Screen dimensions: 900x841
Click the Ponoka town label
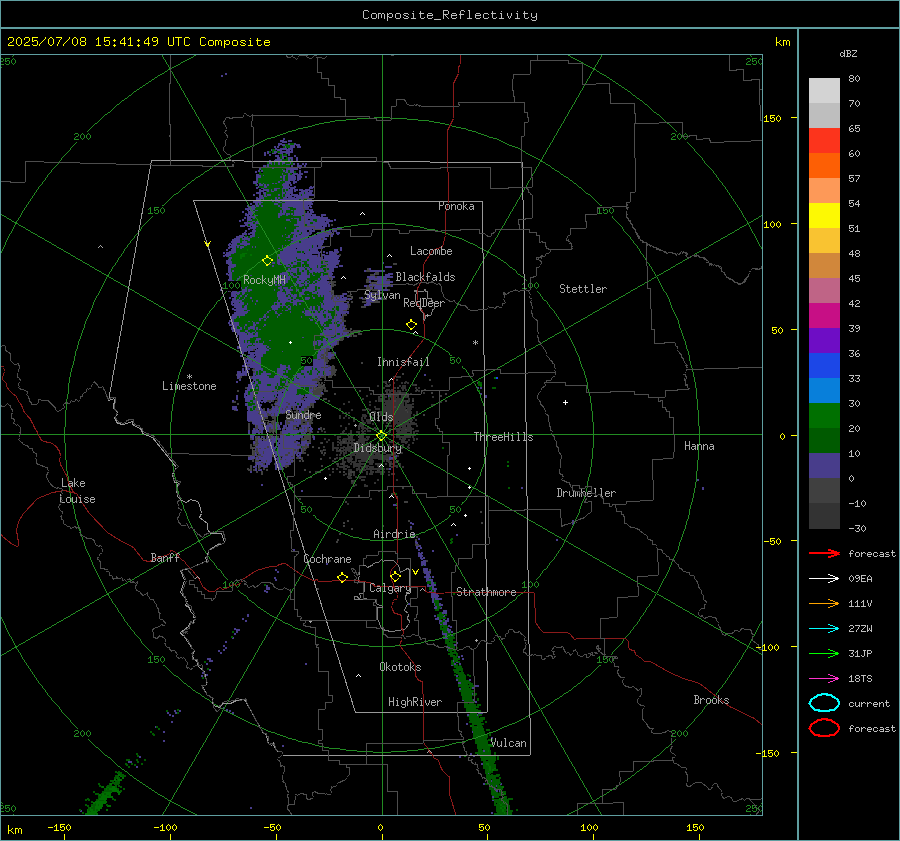(x=456, y=206)
